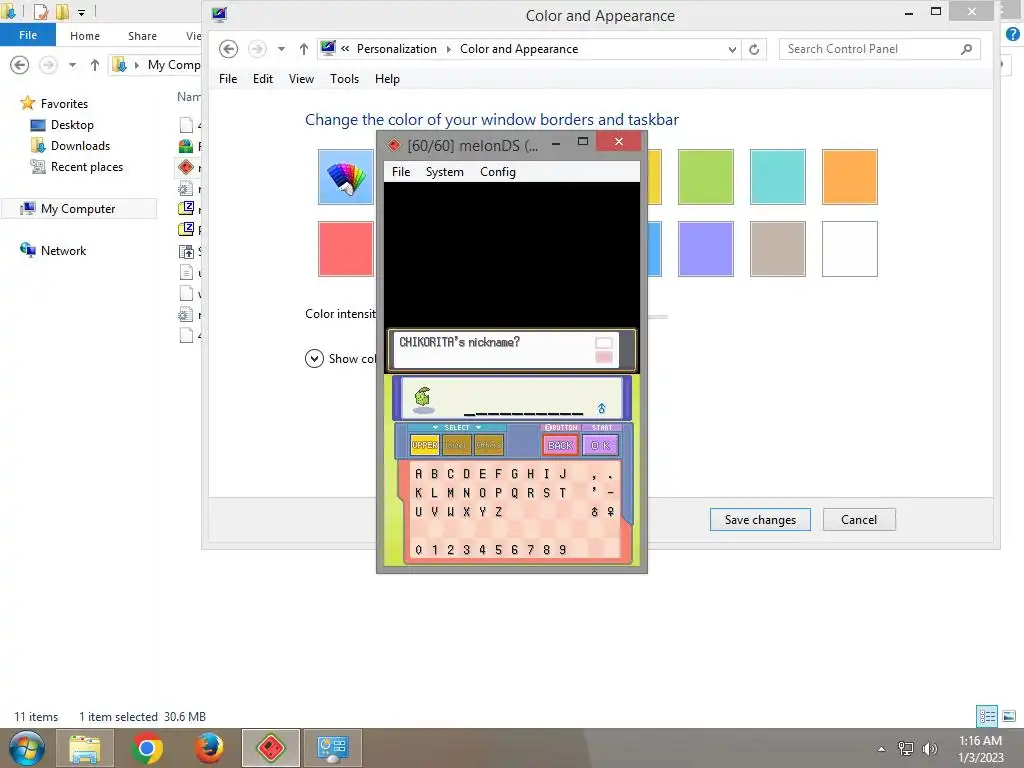This screenshot has width=1024, height=768.
Task: Open the volume icon in system tray
Action: pos(929,748)
